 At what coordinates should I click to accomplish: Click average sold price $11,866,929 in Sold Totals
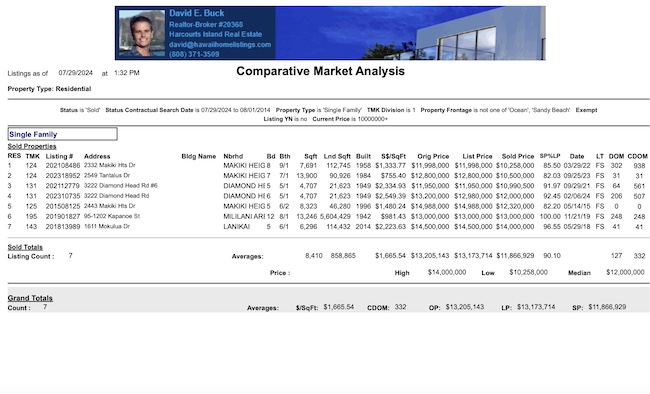[x=515, y=256]
